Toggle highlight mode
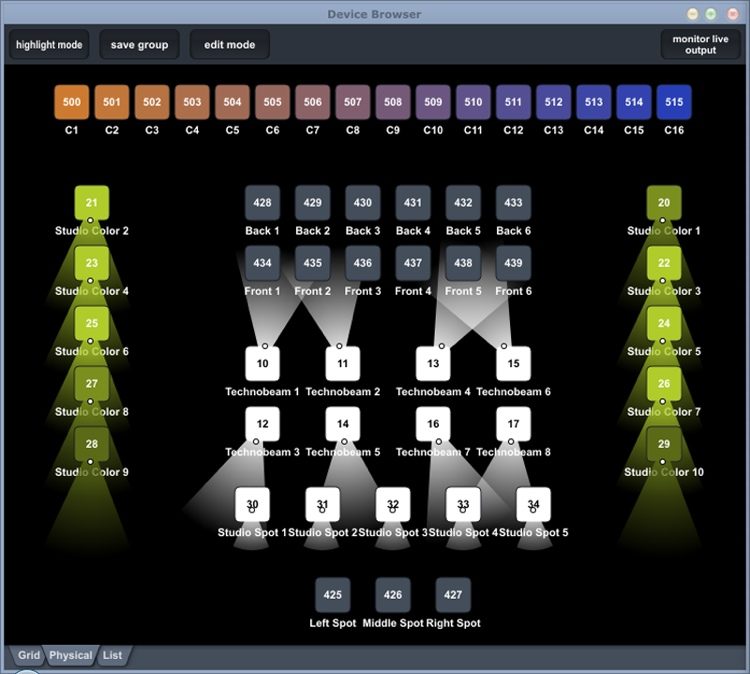This screenshot has height=674, width=750. 49,45
